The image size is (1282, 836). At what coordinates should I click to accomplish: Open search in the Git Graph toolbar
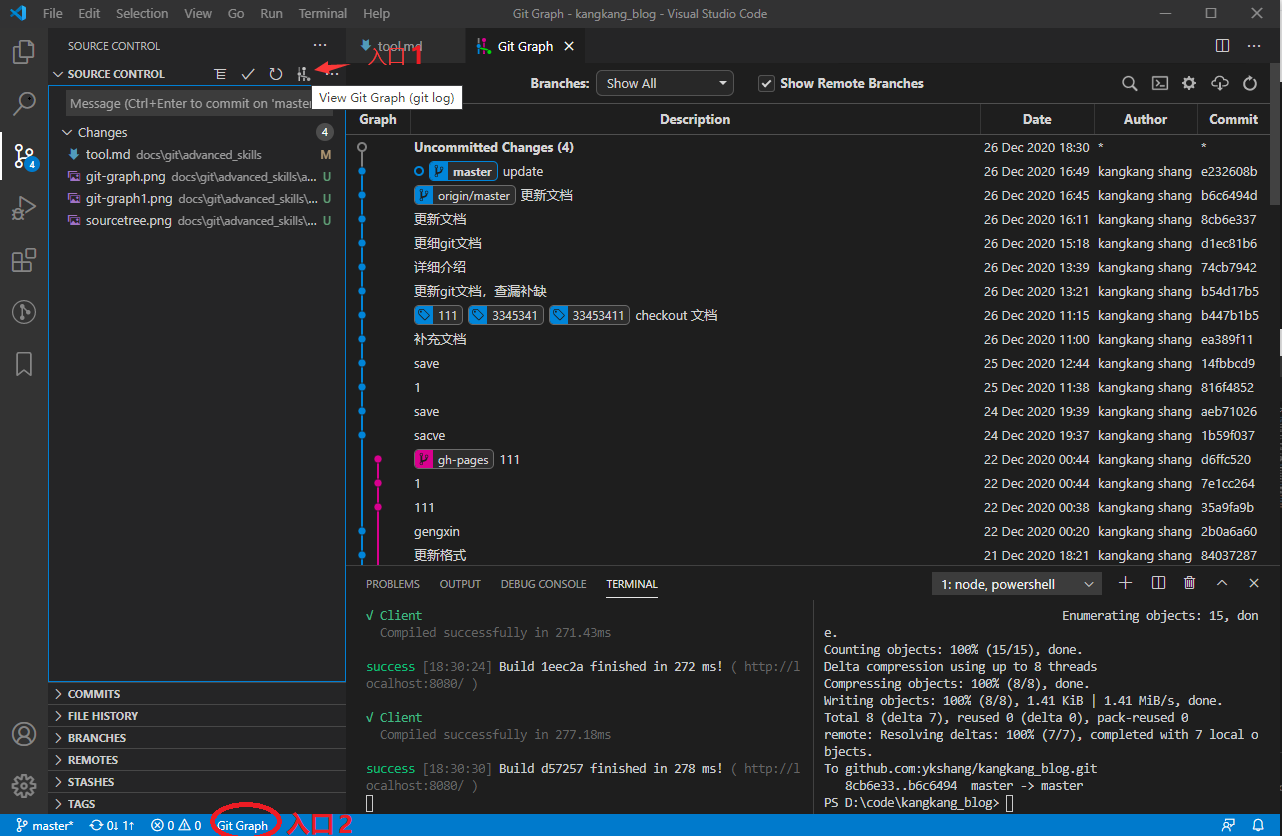coord(1129,84)
